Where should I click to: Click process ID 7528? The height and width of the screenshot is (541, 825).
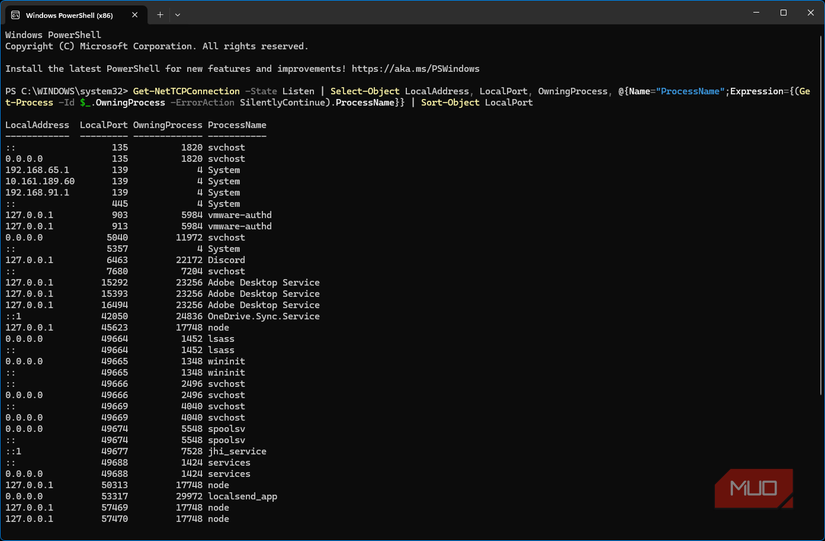pyautogui.click(x=192, y=452)
